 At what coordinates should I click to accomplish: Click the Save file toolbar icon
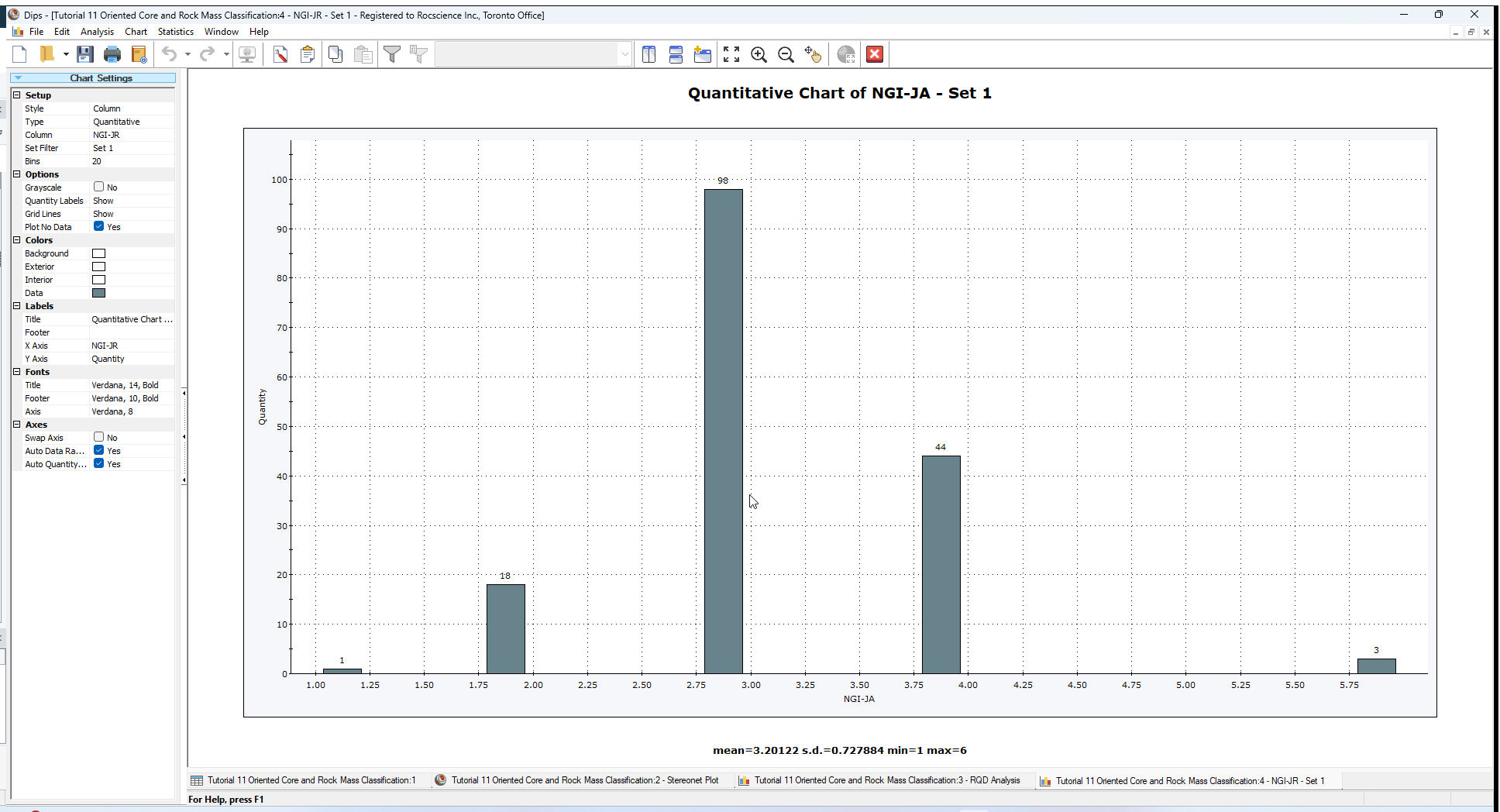pyautogui.click(x=85, y=54)
